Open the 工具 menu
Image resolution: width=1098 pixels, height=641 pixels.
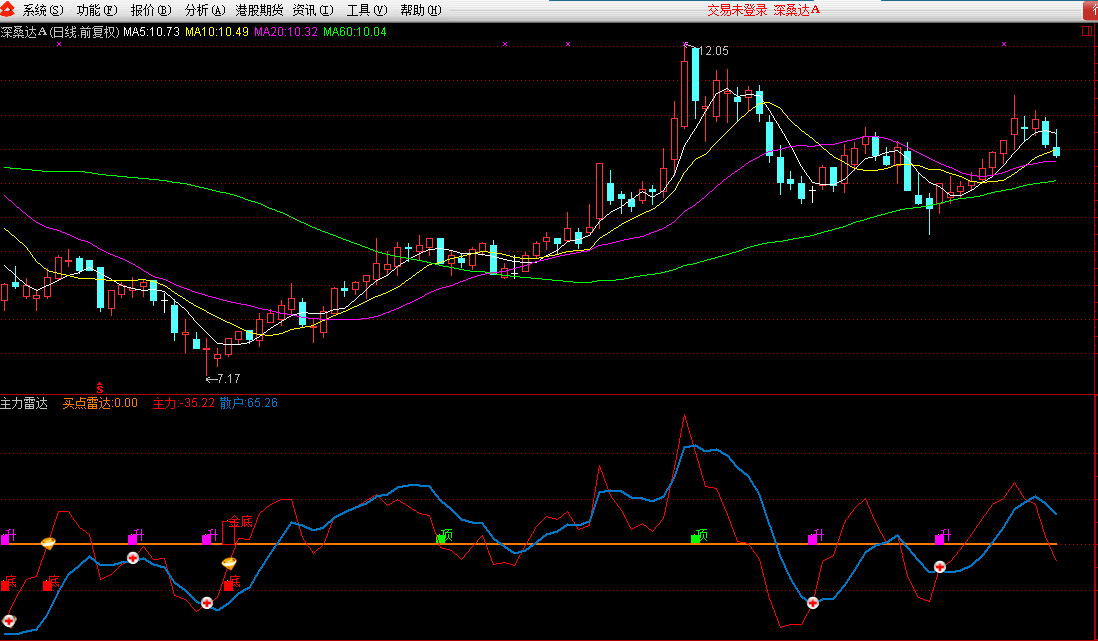366,10
